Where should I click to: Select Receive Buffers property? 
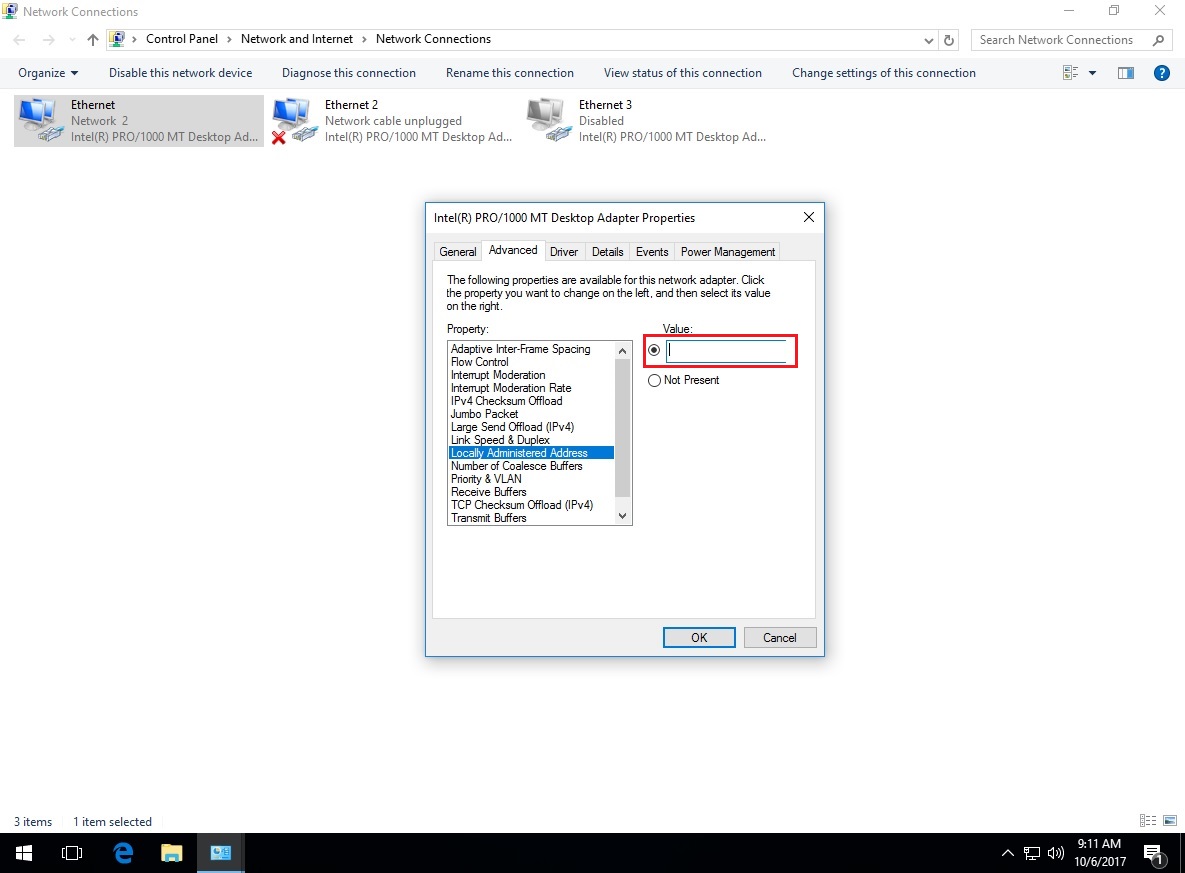pyautogui.click(x=531, y=492)
